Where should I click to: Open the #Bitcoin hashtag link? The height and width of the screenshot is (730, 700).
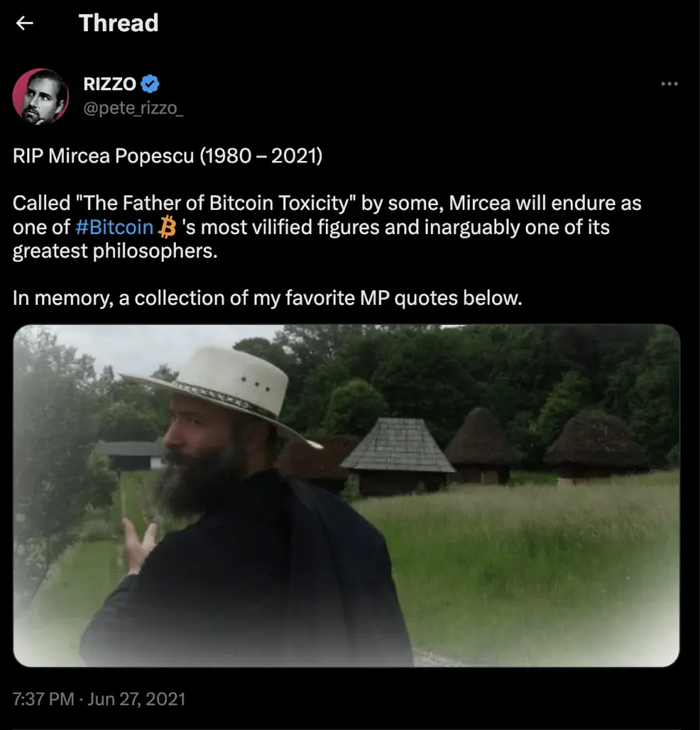[114, 227]
